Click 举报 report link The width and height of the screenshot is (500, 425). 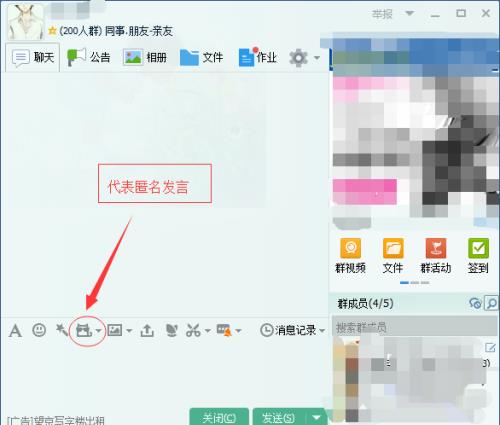pos(382,14)
